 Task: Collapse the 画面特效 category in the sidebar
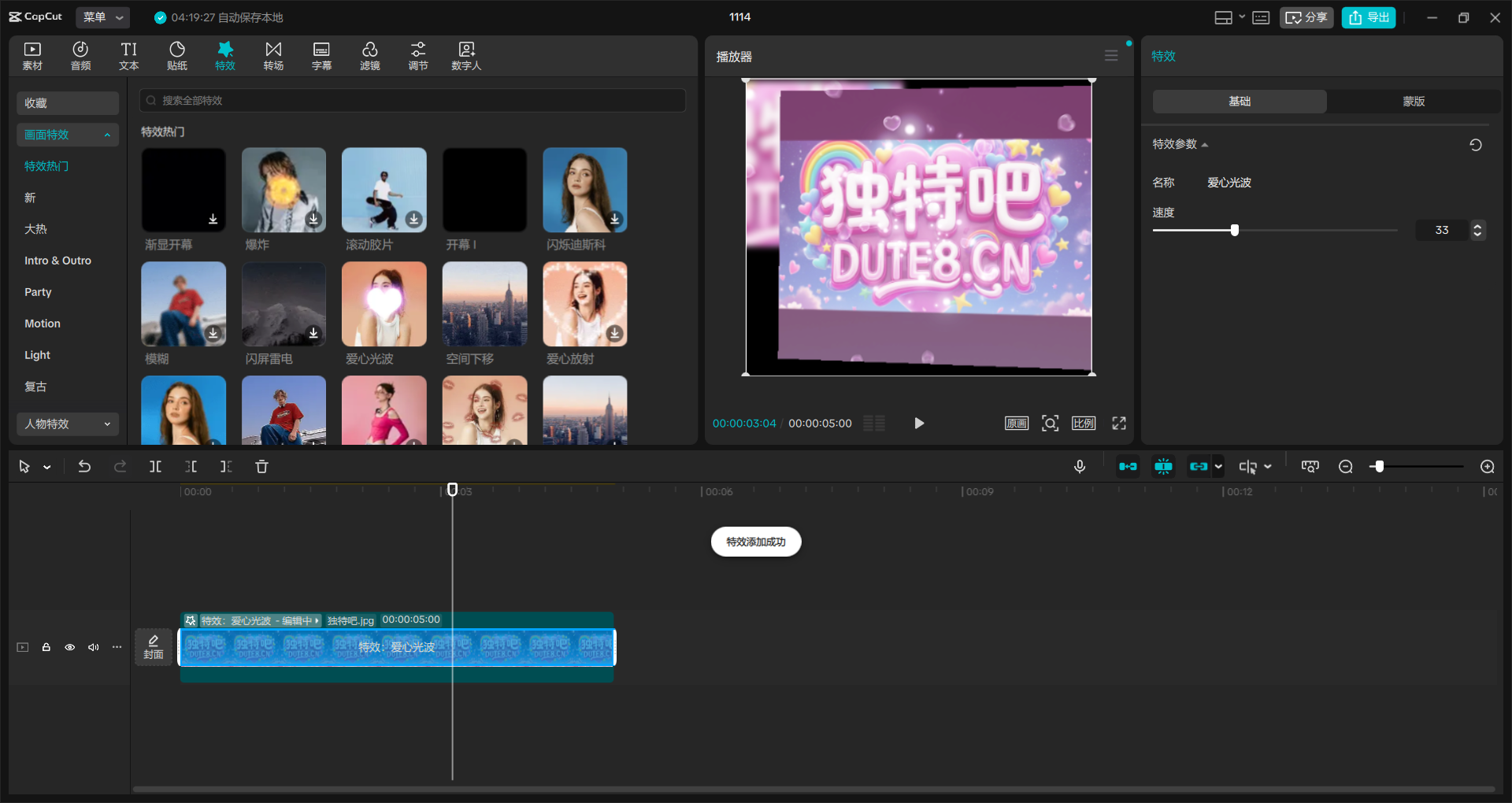(x=107, y=135)
